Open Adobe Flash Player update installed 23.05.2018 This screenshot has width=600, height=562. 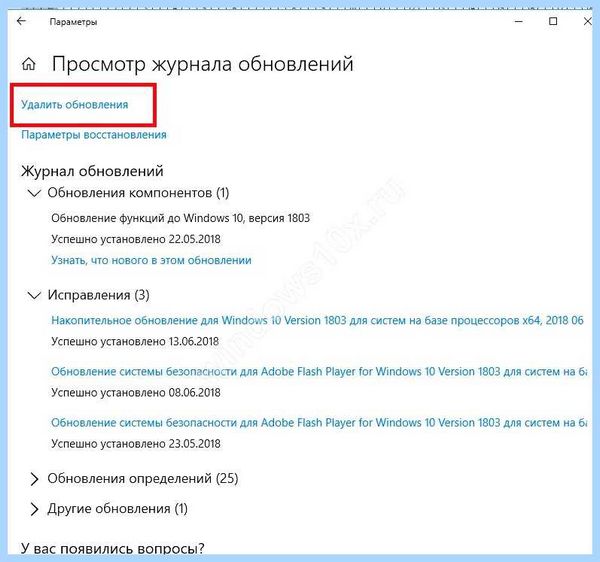point(319,422)
